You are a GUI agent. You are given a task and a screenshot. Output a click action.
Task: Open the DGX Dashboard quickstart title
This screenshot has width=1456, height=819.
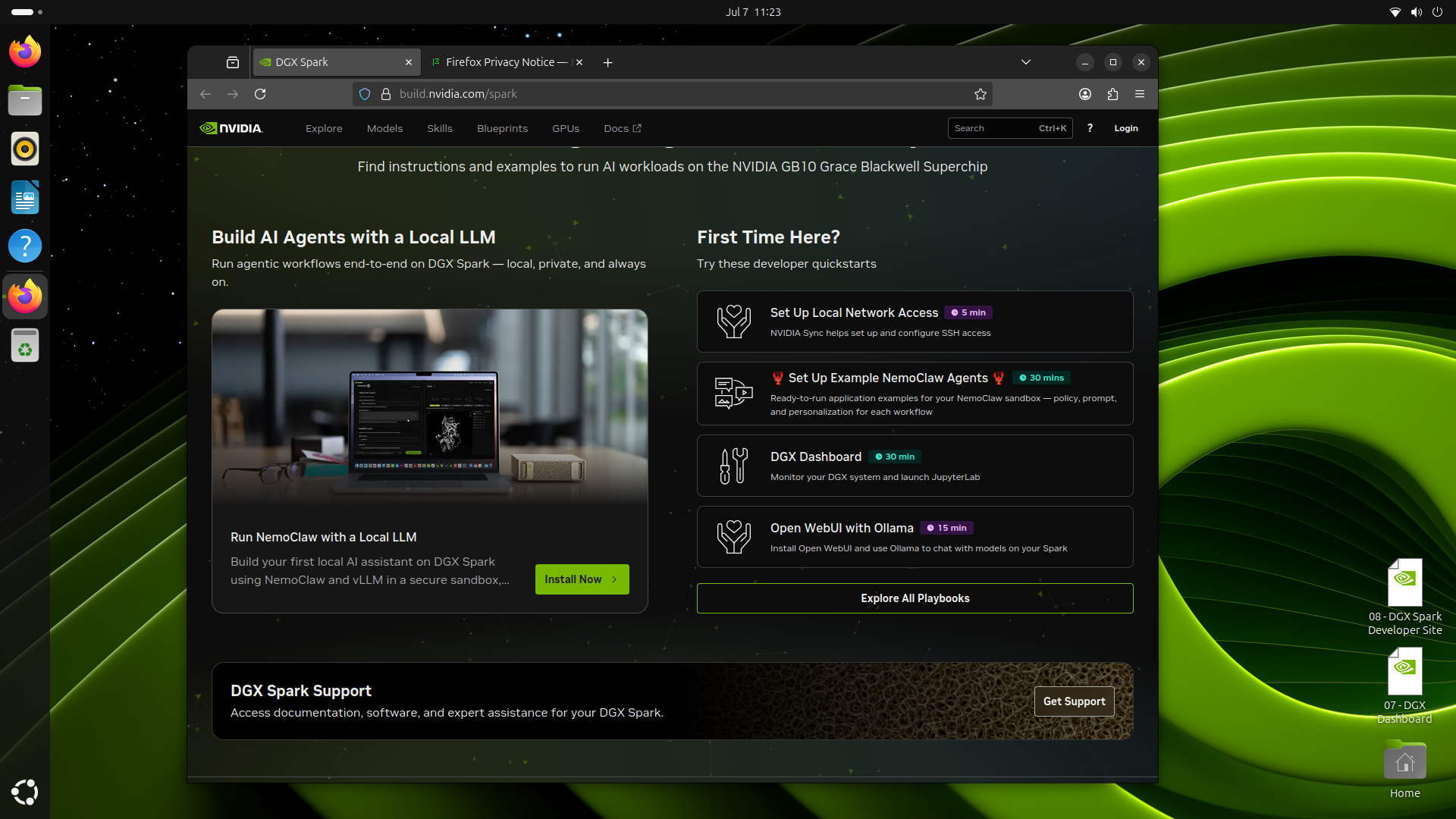coord(815,457)
